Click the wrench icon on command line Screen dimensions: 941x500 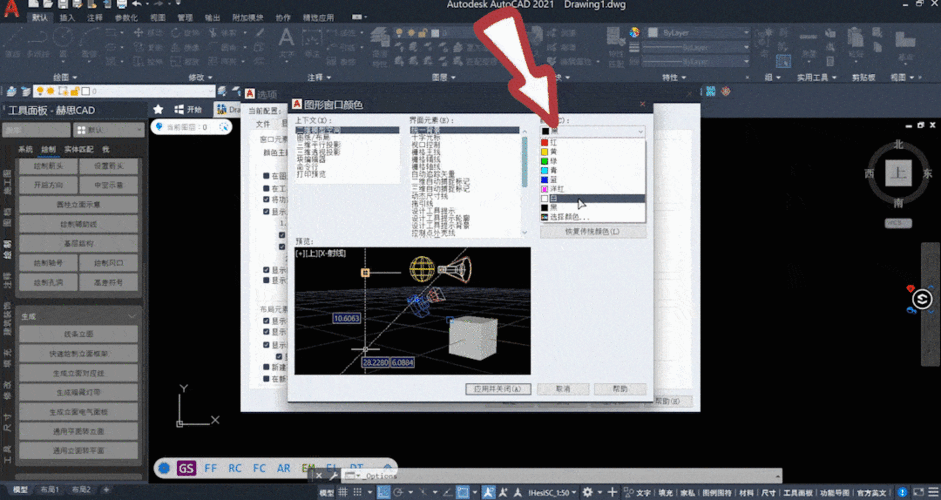tap(334, 476)
